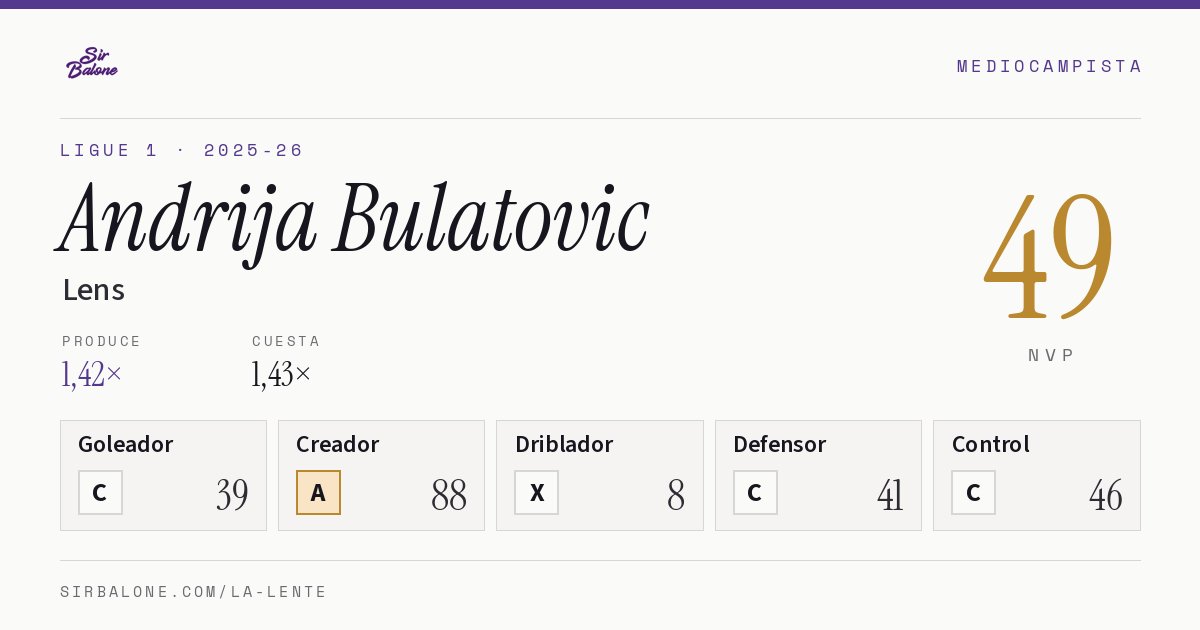The width and height of the screenshot is (1200, 630).
Task: Click the NVP score 49
Action: click(1049, 256)
